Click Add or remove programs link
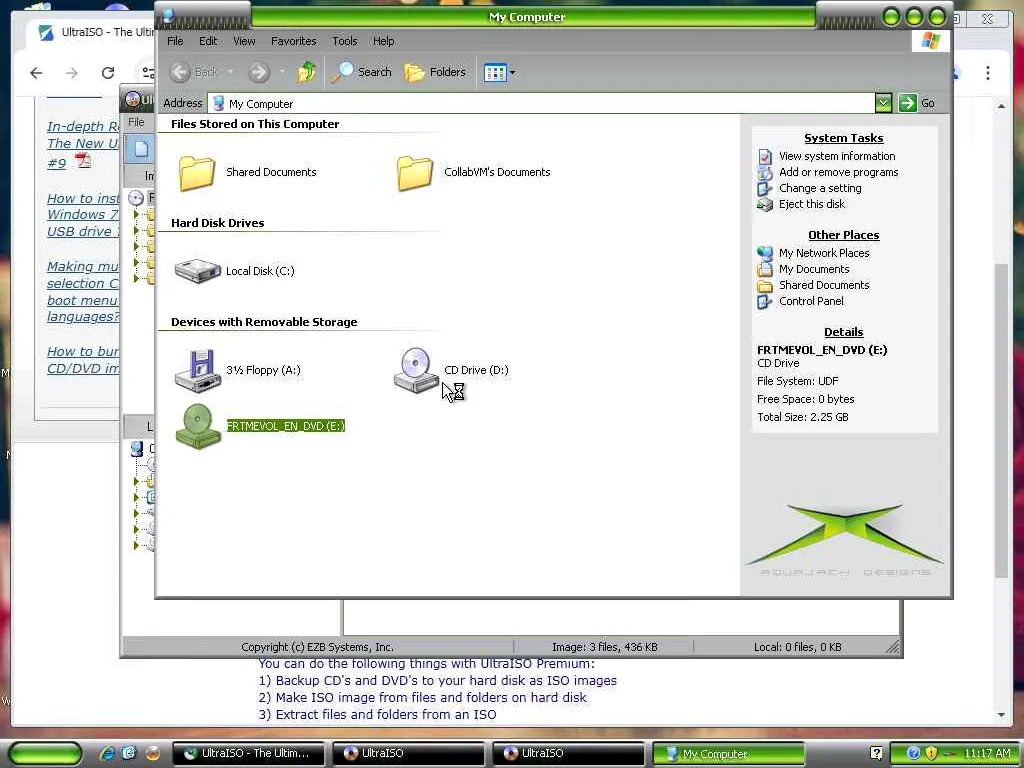Image resolution: width=1024 pixels, height=768 pixels. (x=838, y=172)
